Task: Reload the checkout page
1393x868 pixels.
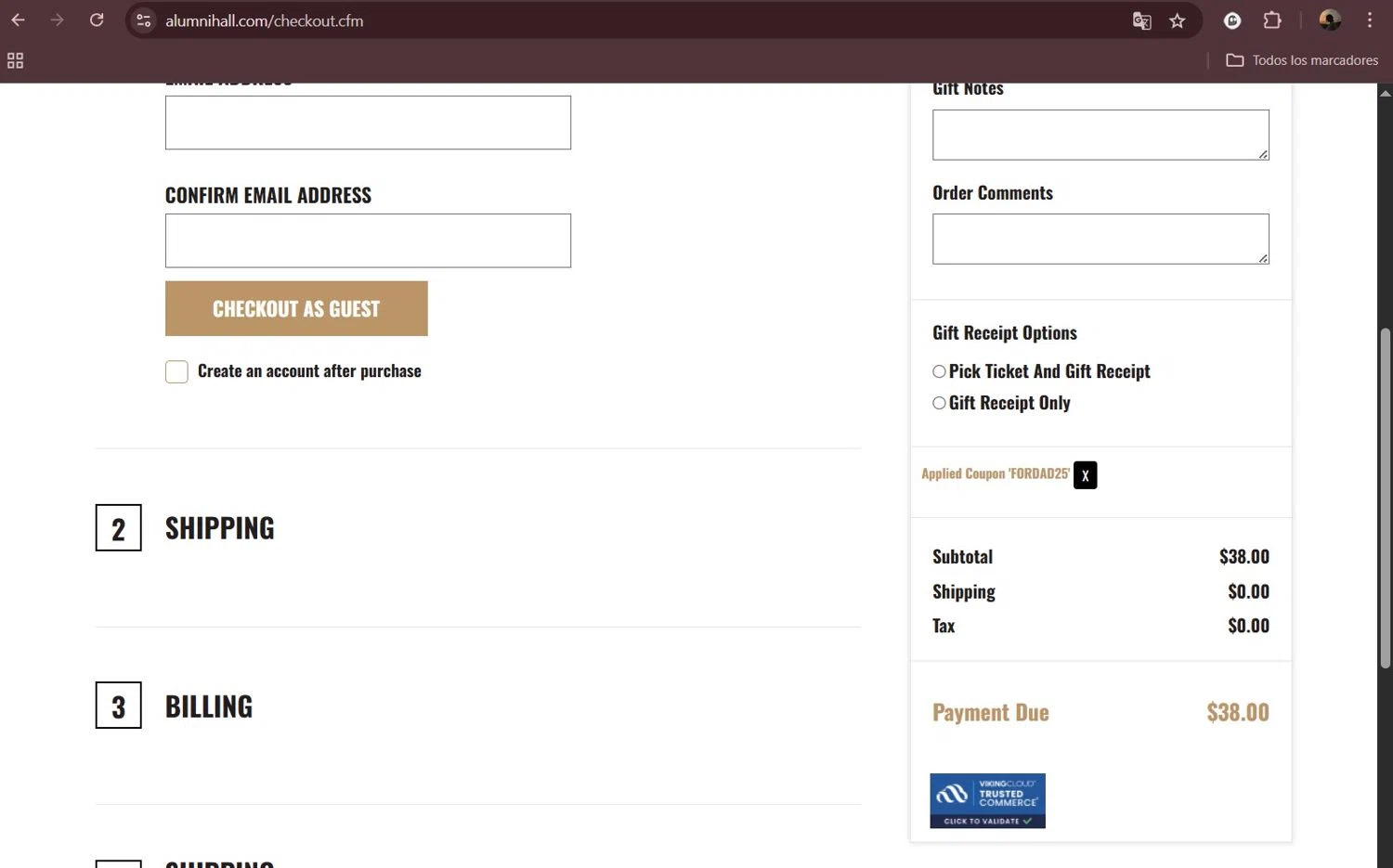Action: pos(97,20)
